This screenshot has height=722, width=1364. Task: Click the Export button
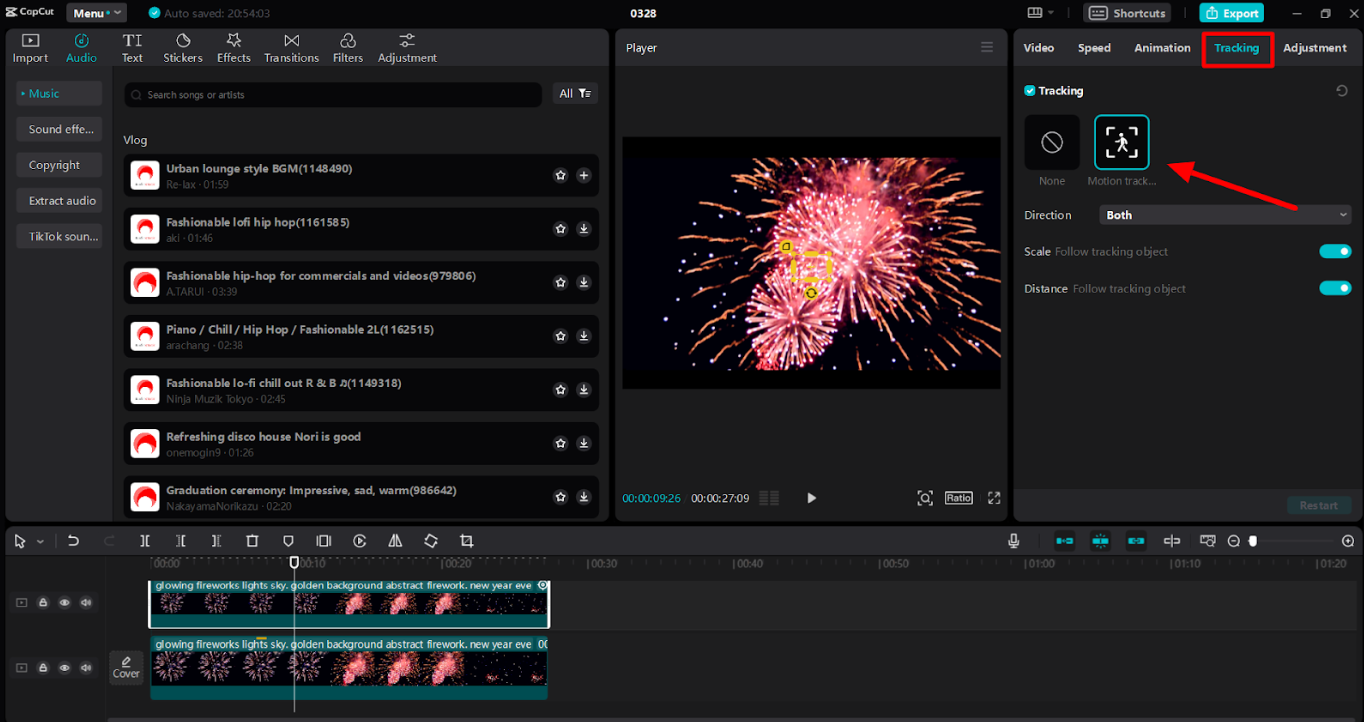click(x=1231, y=13)
